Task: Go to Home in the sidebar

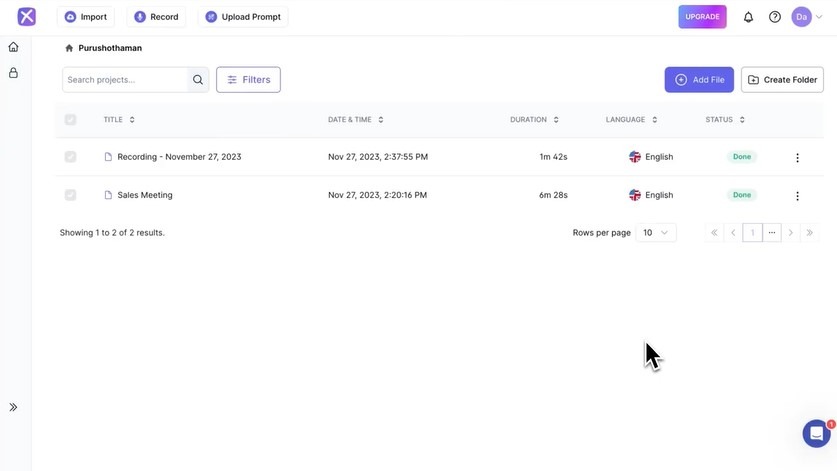Action: (x=13, y=47)
